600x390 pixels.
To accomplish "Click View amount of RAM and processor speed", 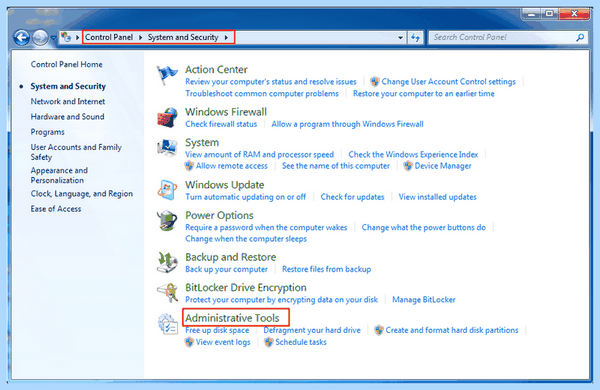I will (259, 154).
